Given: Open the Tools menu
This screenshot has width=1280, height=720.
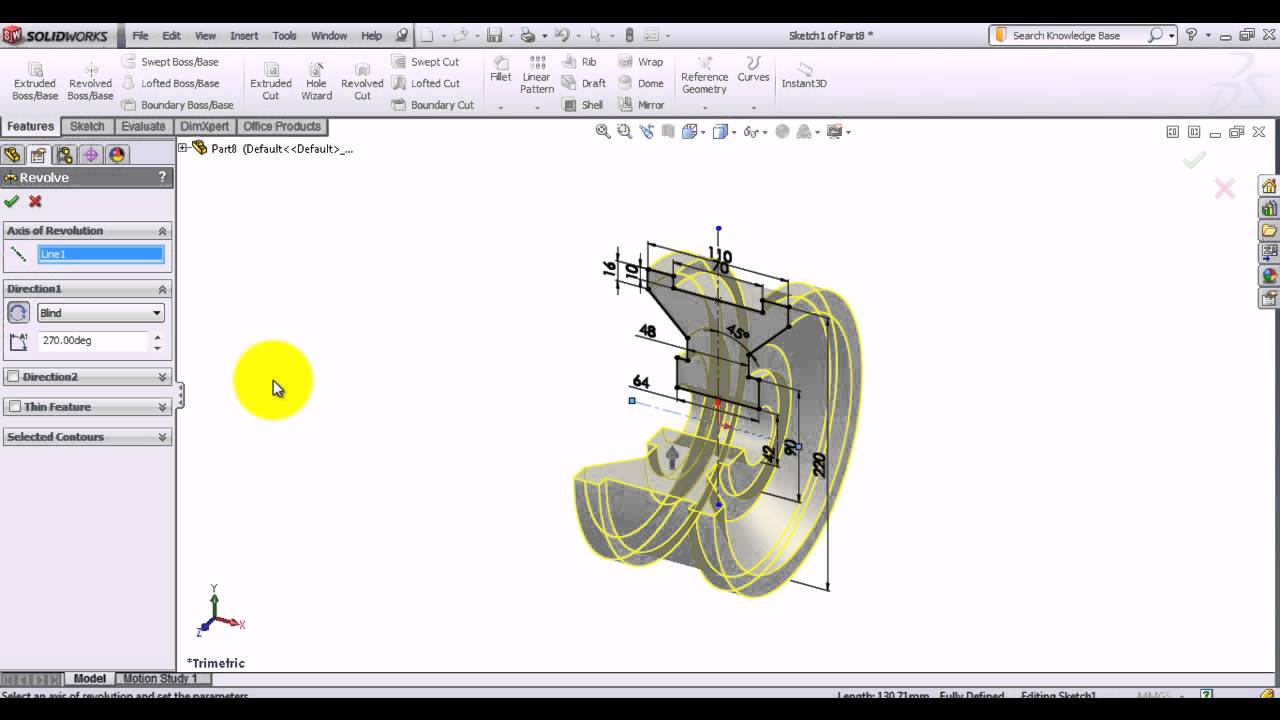Looking at the screenshot, I should (x=285, y=35).
